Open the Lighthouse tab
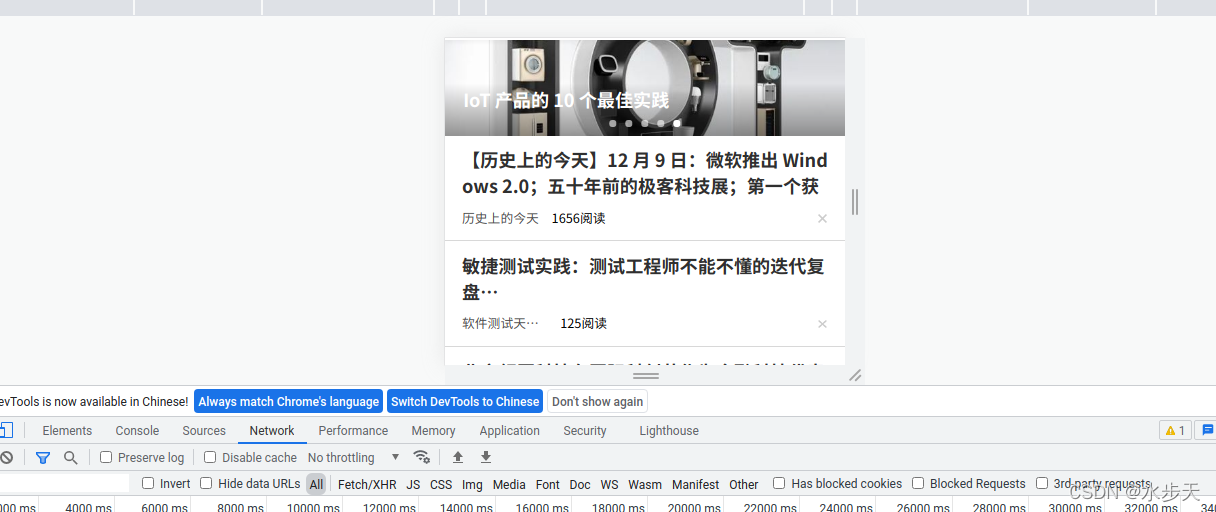The image size is (1216, 512). [x=669, y=430]
